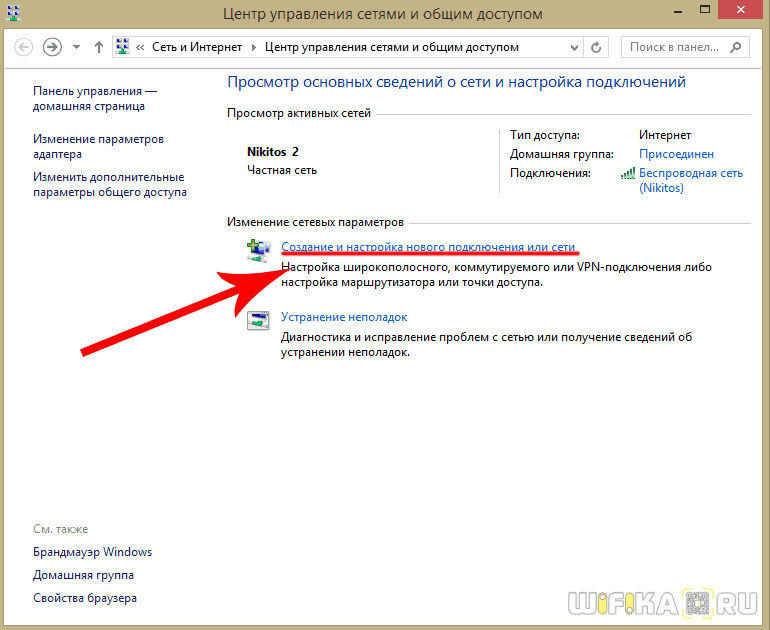
Task: Open 'Свойства браузера' link
Action: point(85,598)
